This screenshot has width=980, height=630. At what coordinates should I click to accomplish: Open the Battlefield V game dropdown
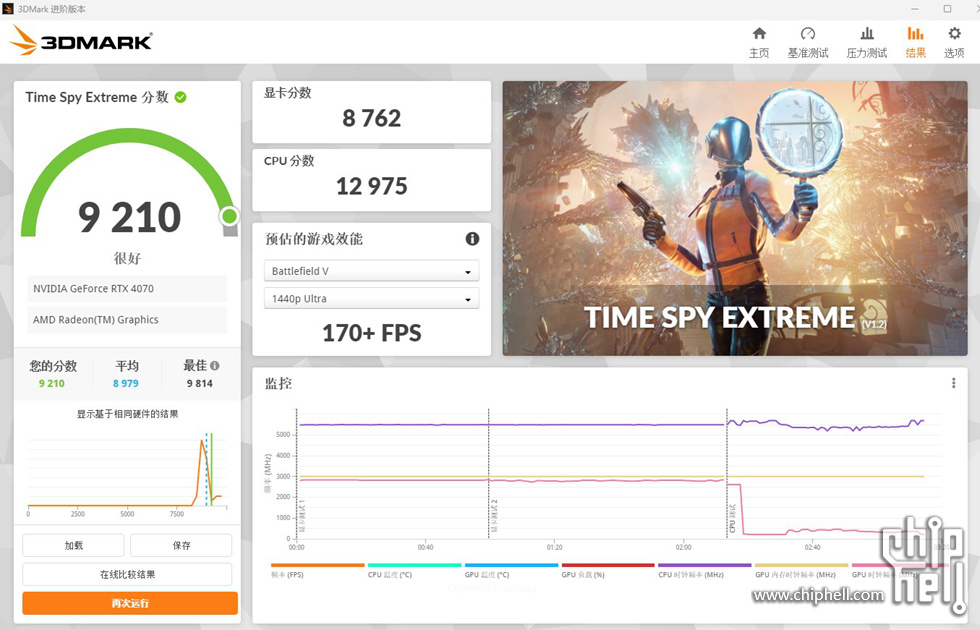(x=371, y=271)
